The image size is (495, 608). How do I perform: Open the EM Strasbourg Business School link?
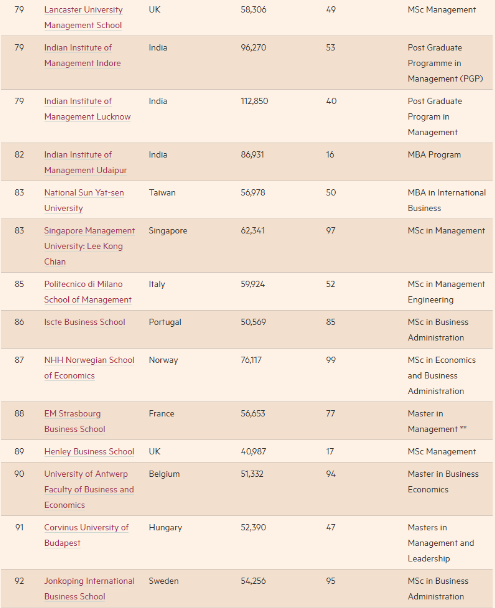pos(75,421)
